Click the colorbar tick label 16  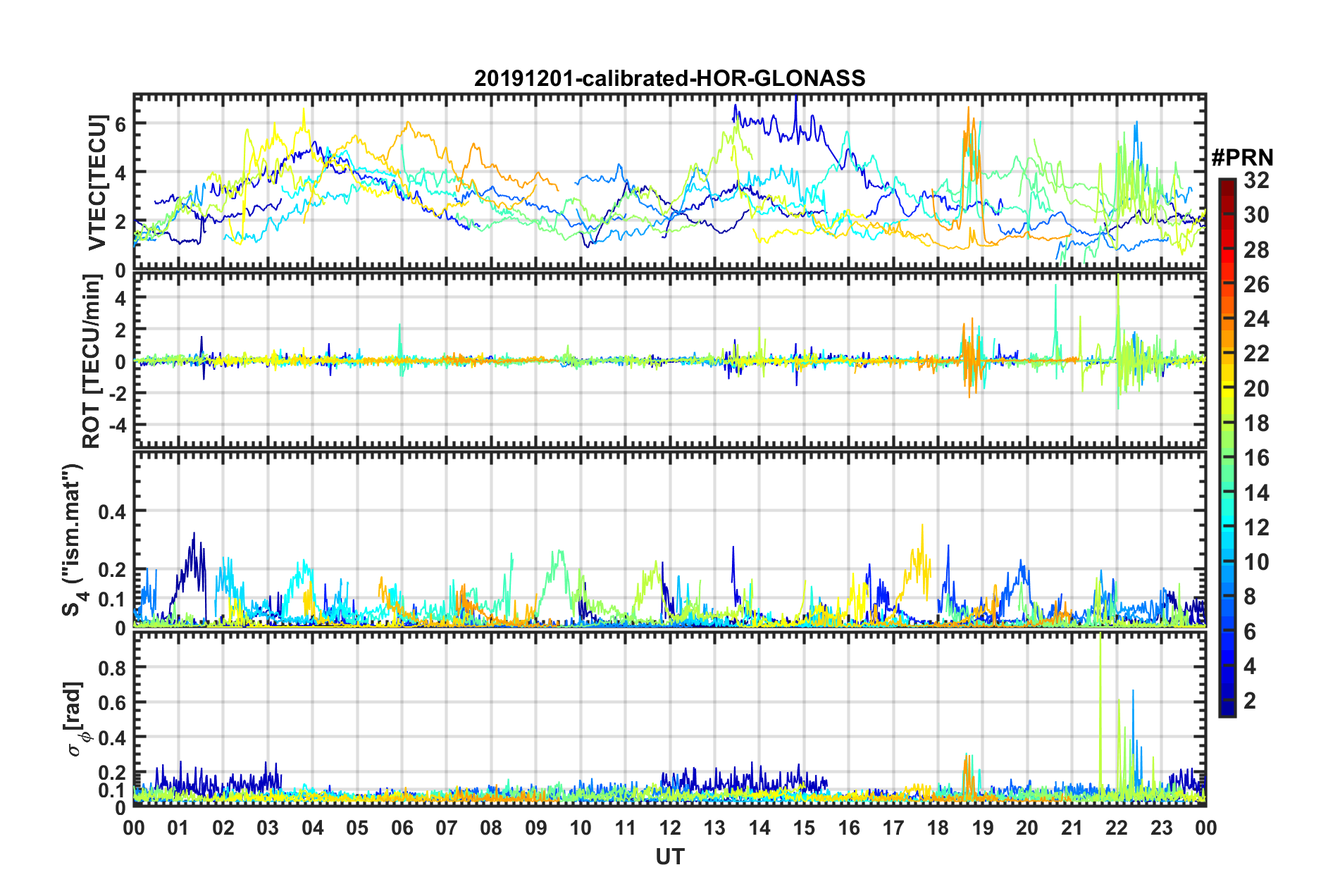[x=1256, y=458]
